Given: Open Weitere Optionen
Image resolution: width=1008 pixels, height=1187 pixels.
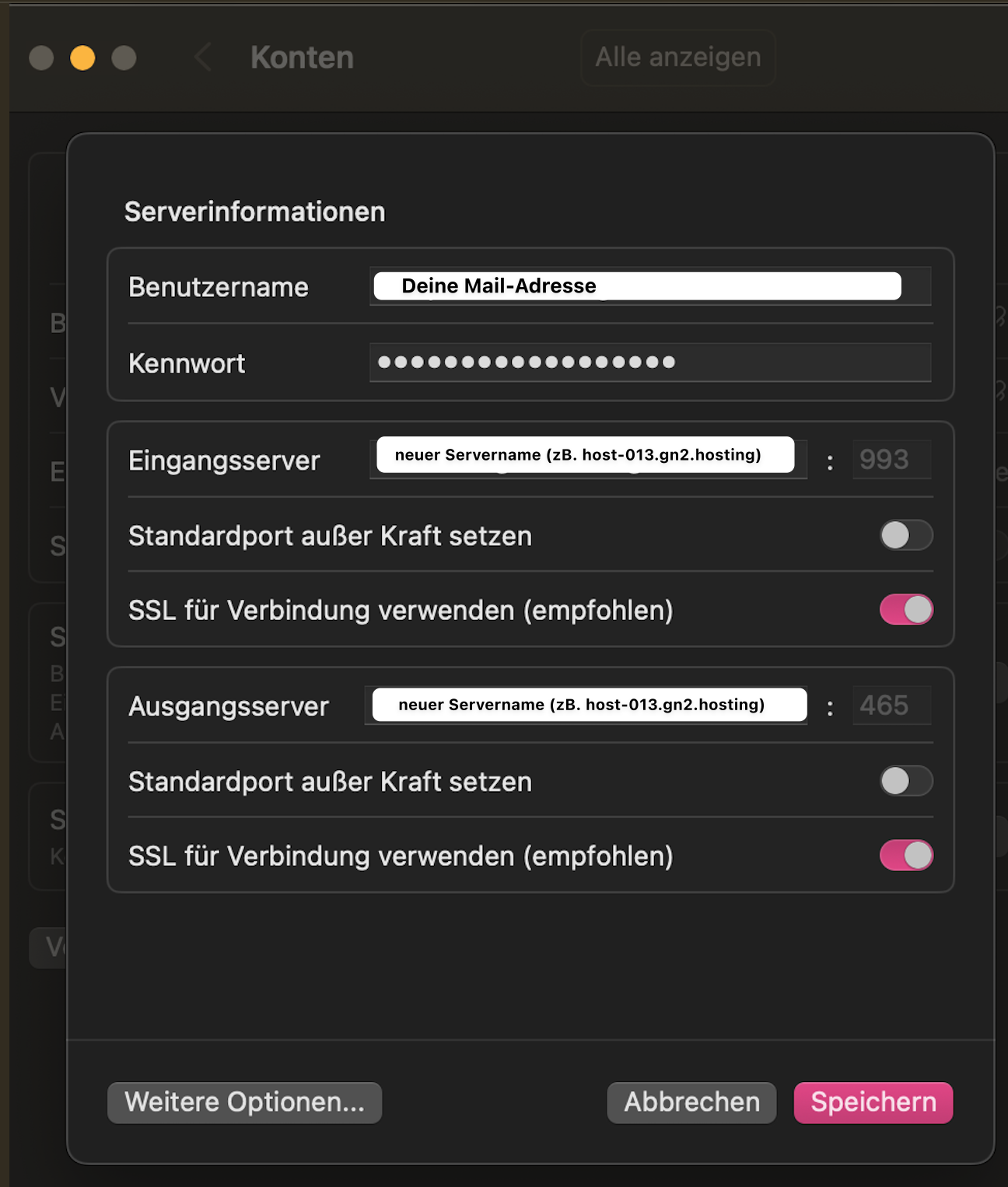Looking at the screenshot, I should 244,1102.
